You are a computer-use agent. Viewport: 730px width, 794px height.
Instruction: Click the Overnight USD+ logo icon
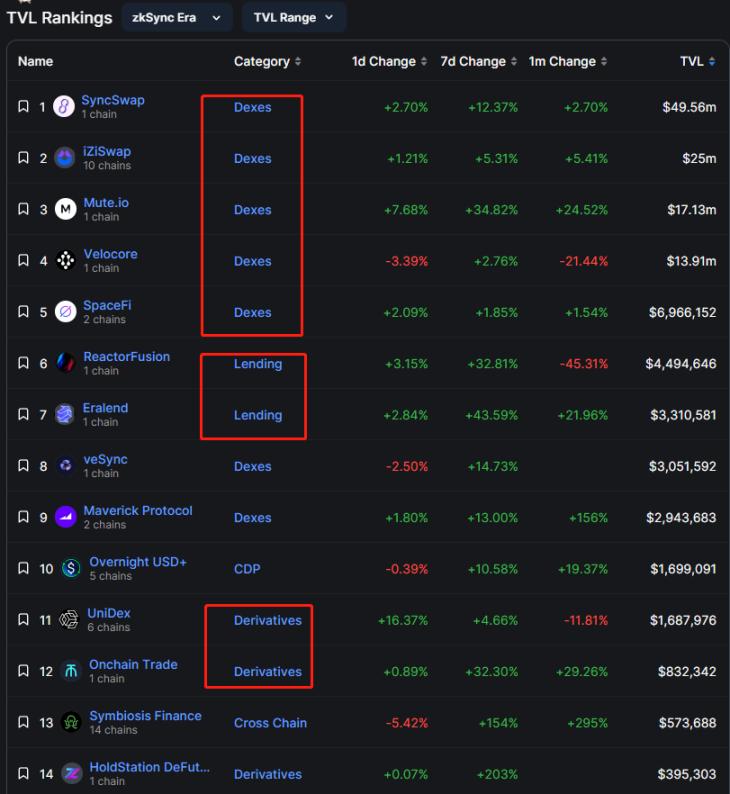point(71,569)
